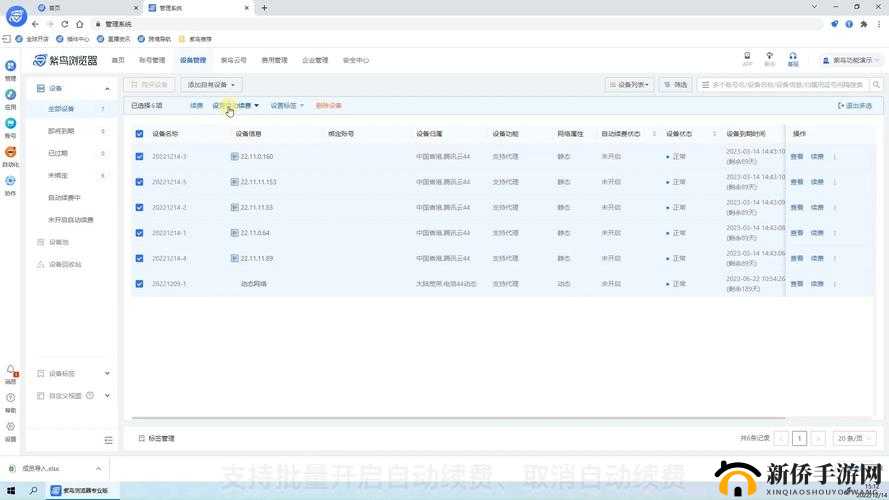
Task: Switch to the 费用管理 top tab
Action: pyautogui.click(x=274, y=60)
